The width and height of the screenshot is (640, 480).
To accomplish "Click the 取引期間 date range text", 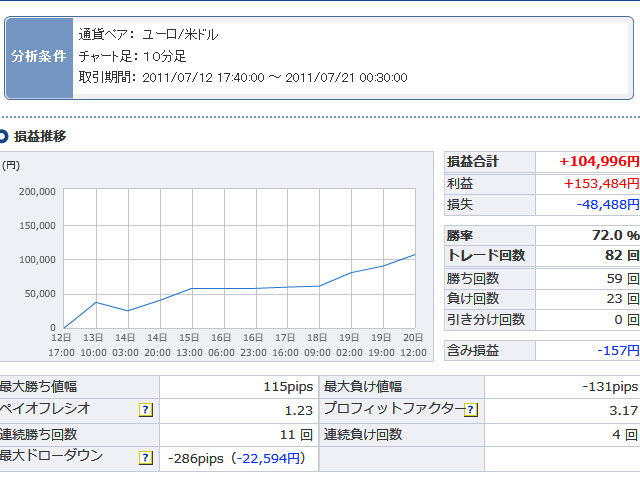I will [243, 78].
